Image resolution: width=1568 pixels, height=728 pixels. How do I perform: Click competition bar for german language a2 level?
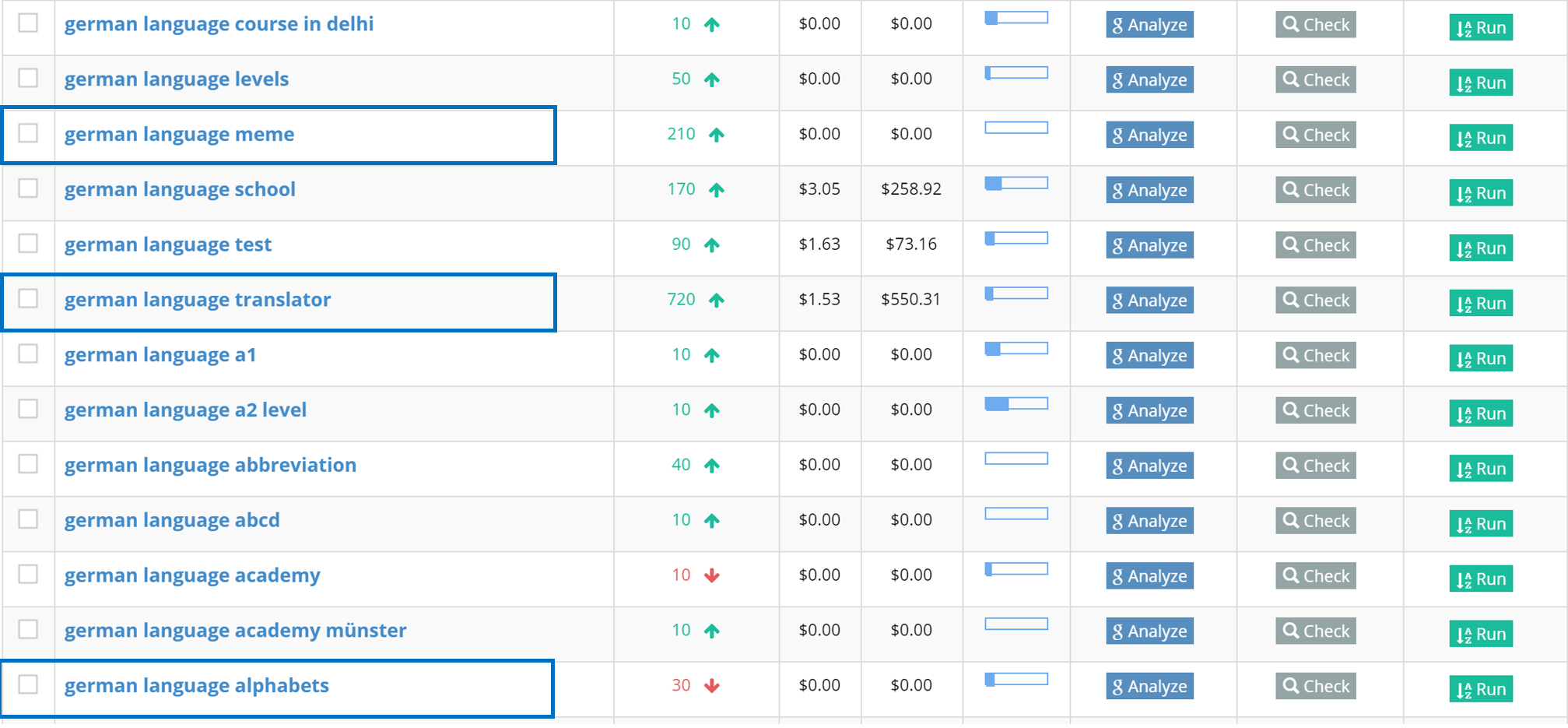(1016, 403)
